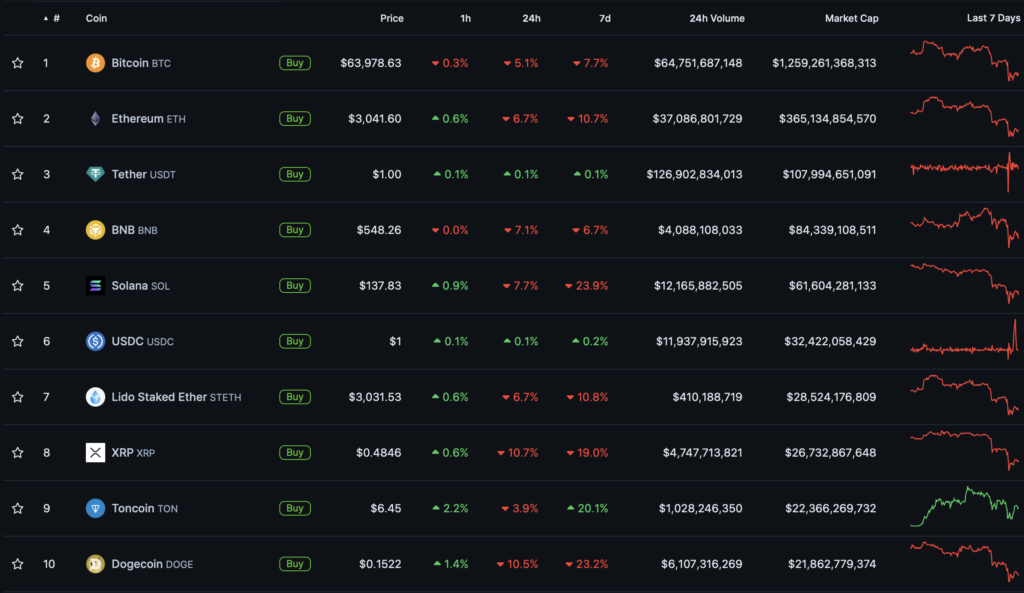This screenshot has width=1024, height=593.
Task: Sort the table by rank number column
Action: (x=55, y=18)
